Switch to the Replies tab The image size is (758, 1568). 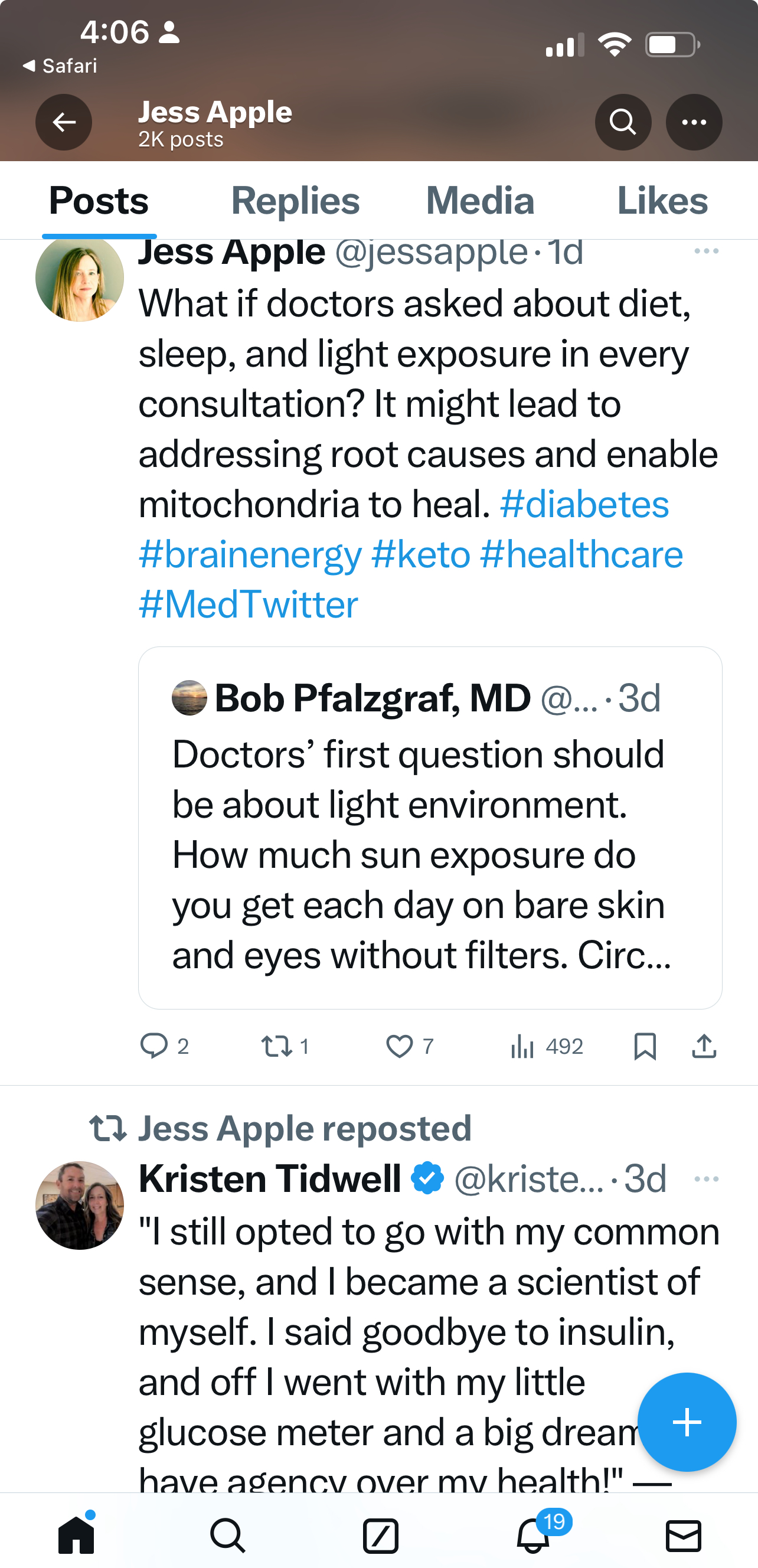(x=295, y=201)
